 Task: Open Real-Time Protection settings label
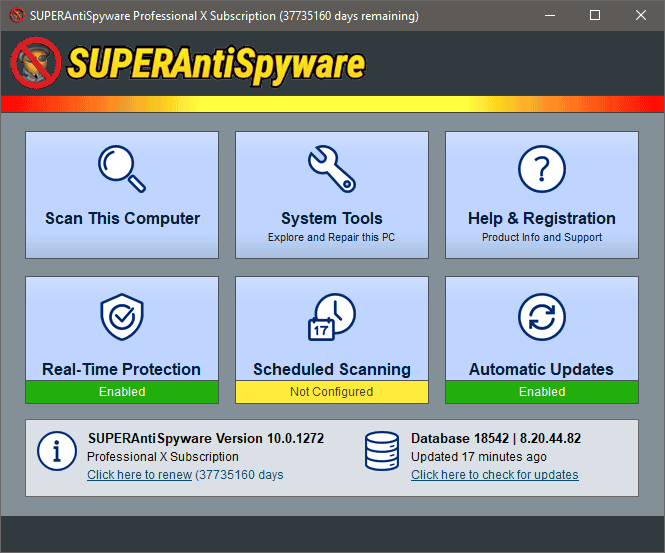pyautogui.click(x=121, y=369)
